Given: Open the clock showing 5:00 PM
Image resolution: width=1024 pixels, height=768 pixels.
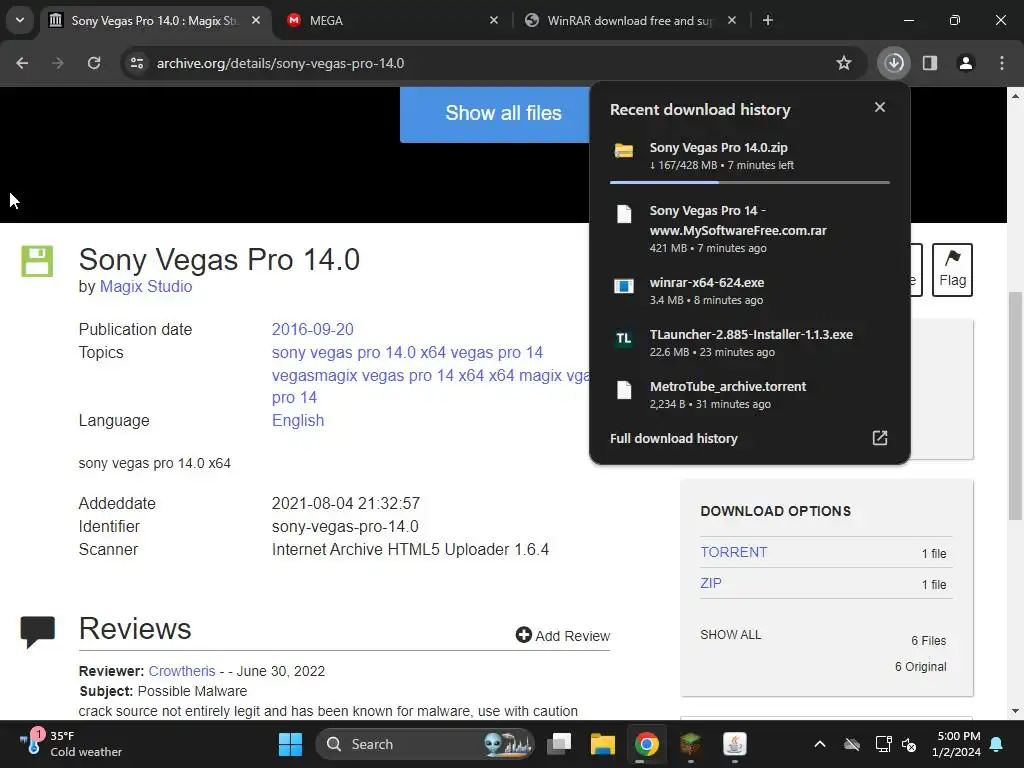Looking at the screenshot, I should [956, 744].
